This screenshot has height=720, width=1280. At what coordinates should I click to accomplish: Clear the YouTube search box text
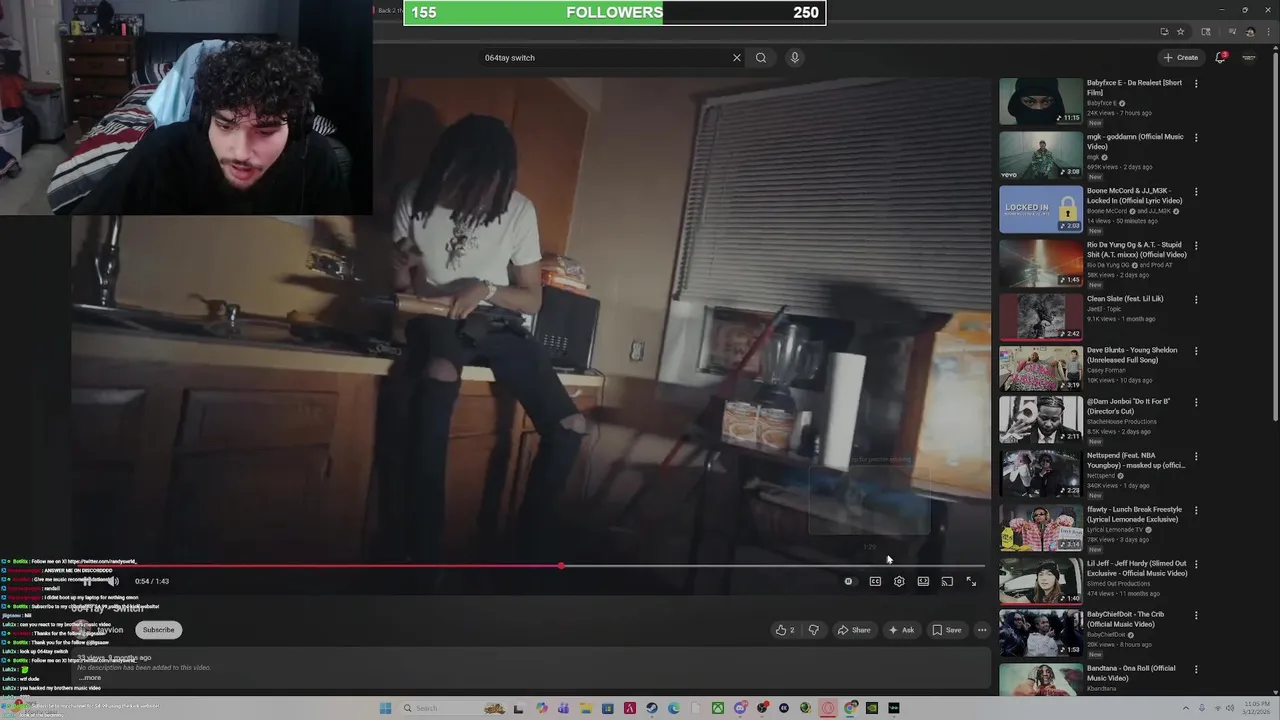tap(737, 58)
